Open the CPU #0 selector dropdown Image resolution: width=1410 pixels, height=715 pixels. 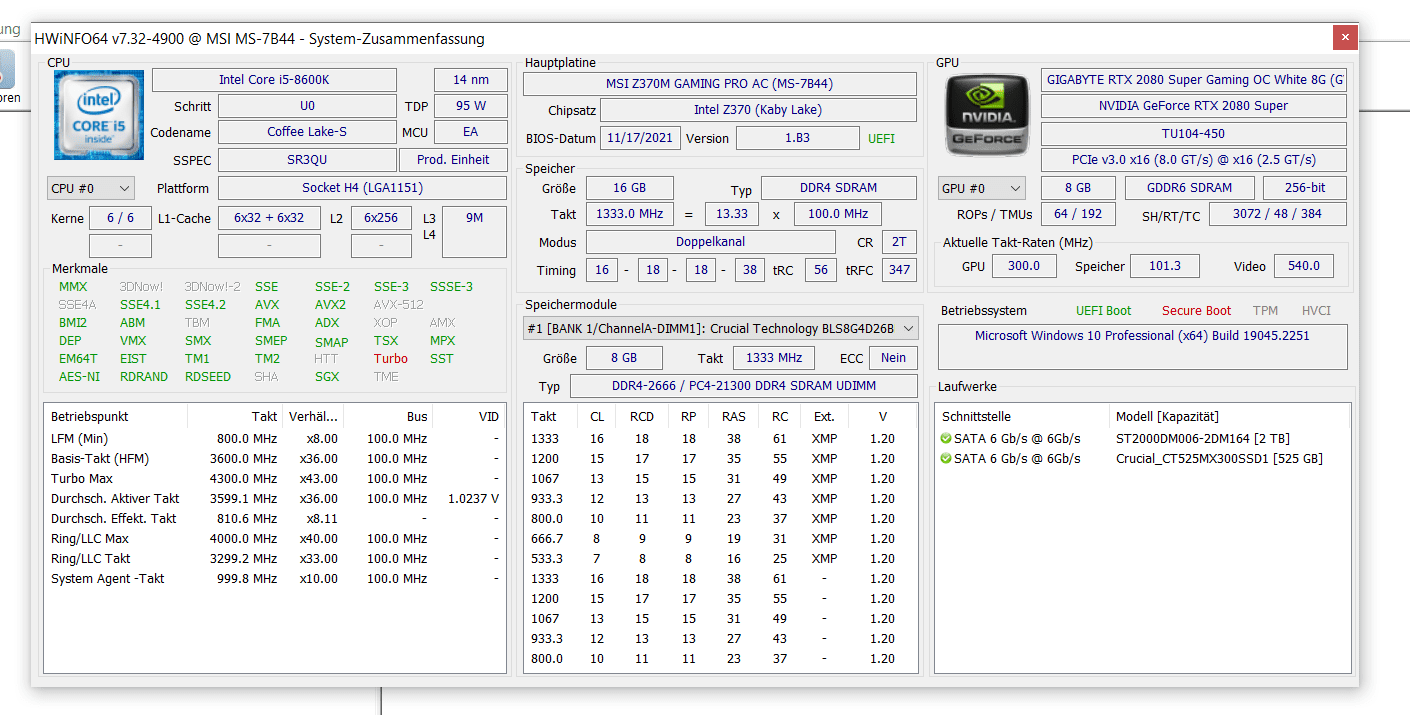click(91, 188)
